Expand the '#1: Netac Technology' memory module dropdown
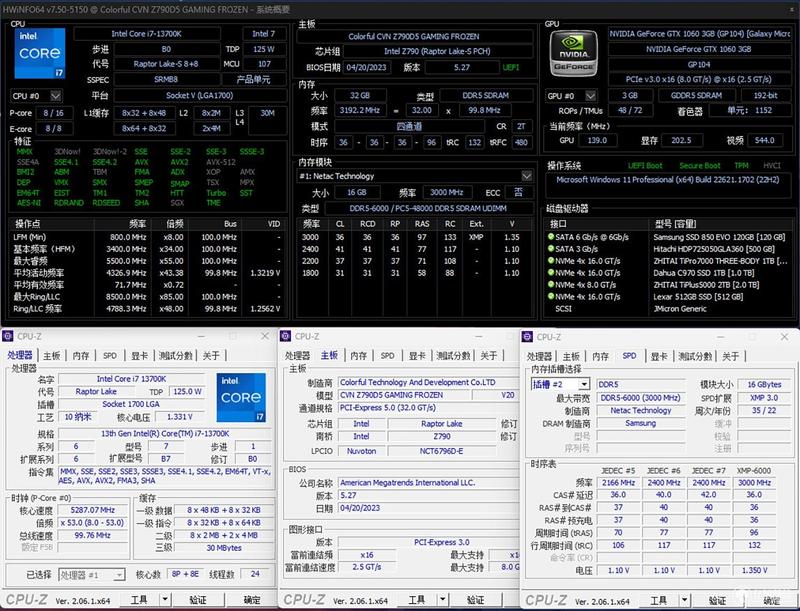The width and height of the screenshot is (800, 611). click(527, 176)
